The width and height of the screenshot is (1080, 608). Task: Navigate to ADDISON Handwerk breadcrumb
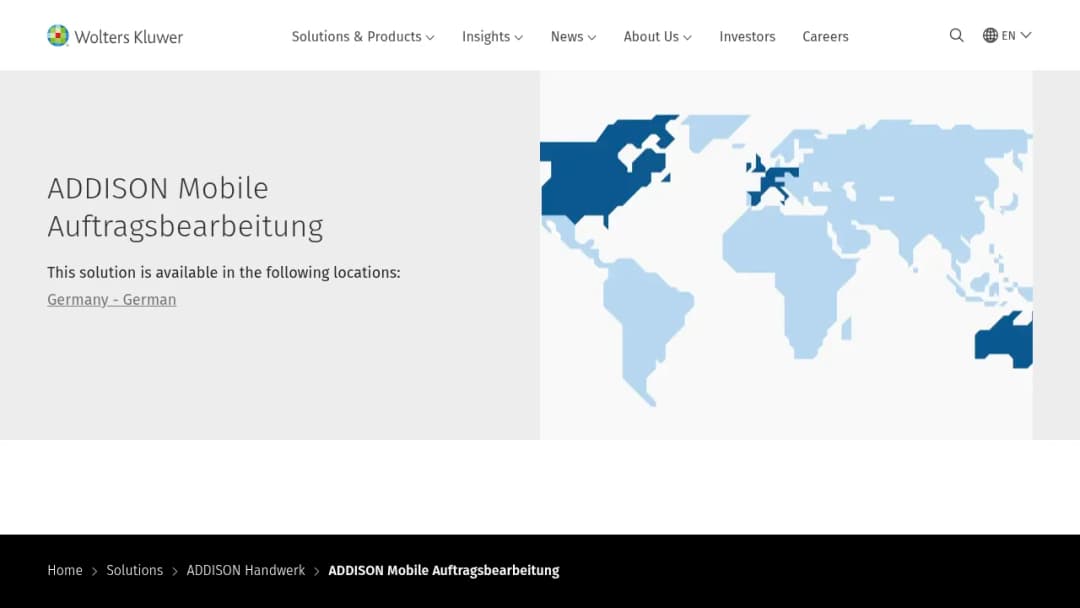click(x=245, y=570)
